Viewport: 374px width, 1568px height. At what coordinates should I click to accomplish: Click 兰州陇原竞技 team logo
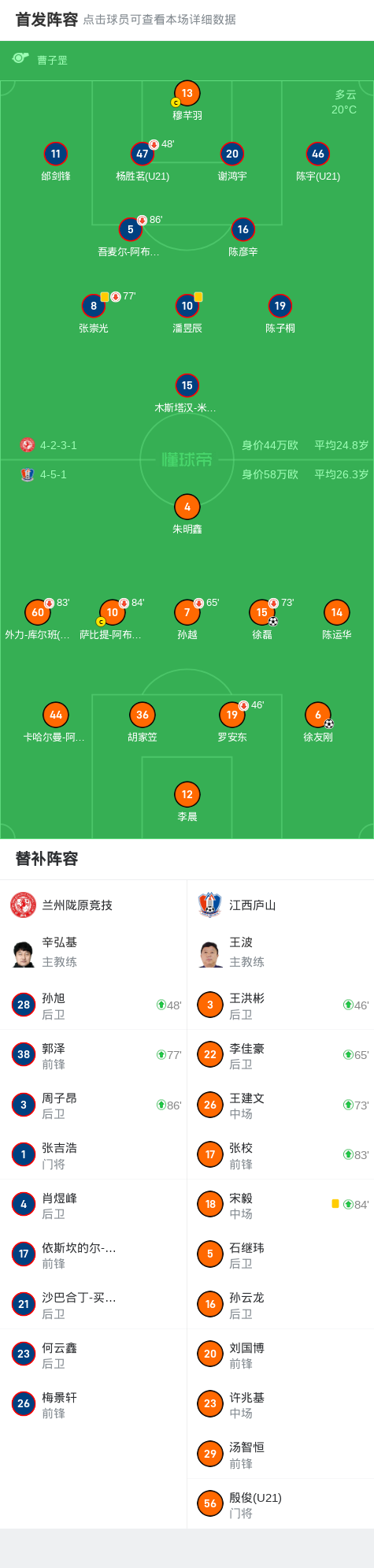coord(24,905)
